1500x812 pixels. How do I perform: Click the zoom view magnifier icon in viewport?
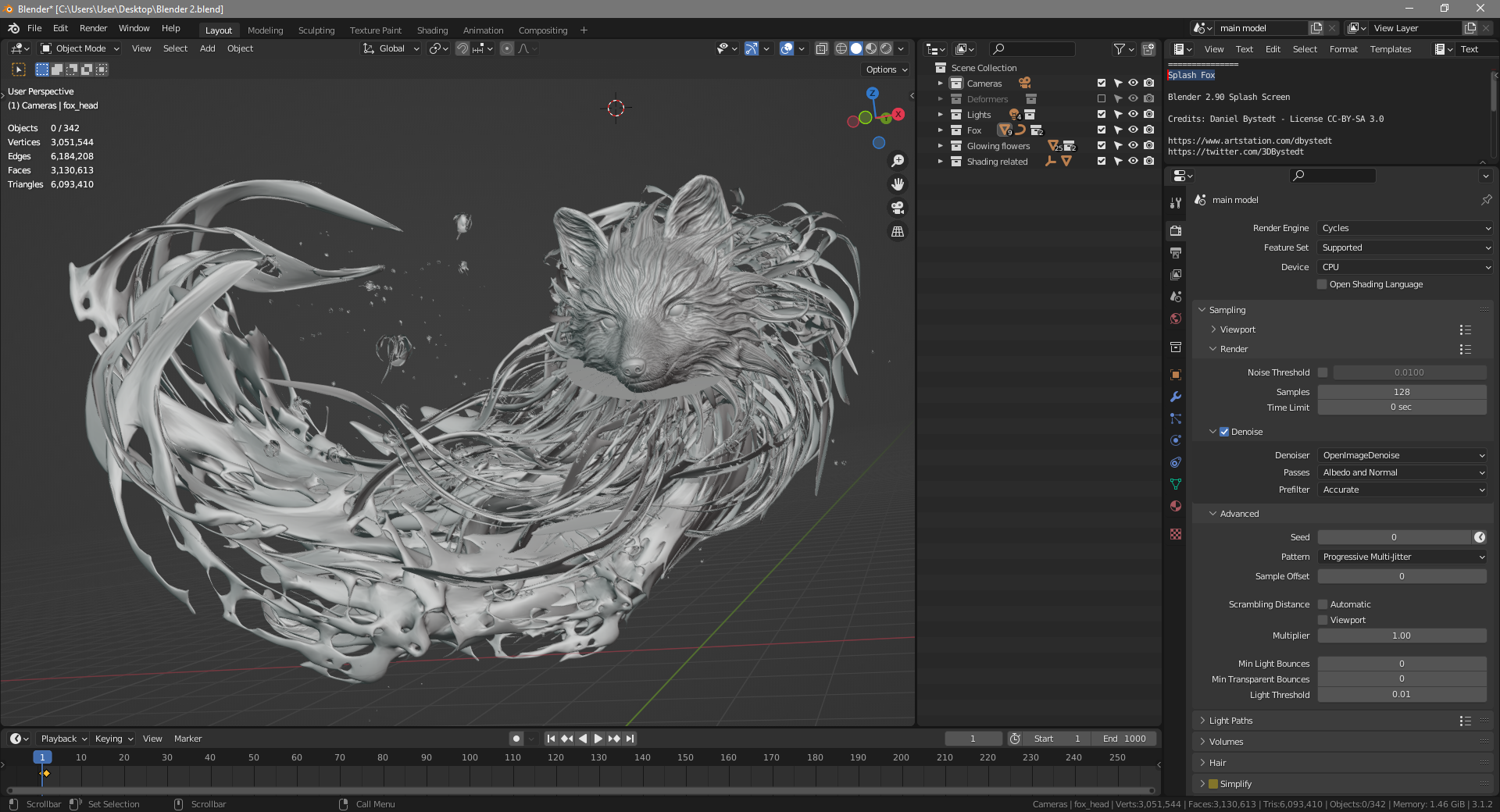coord(898,161)
